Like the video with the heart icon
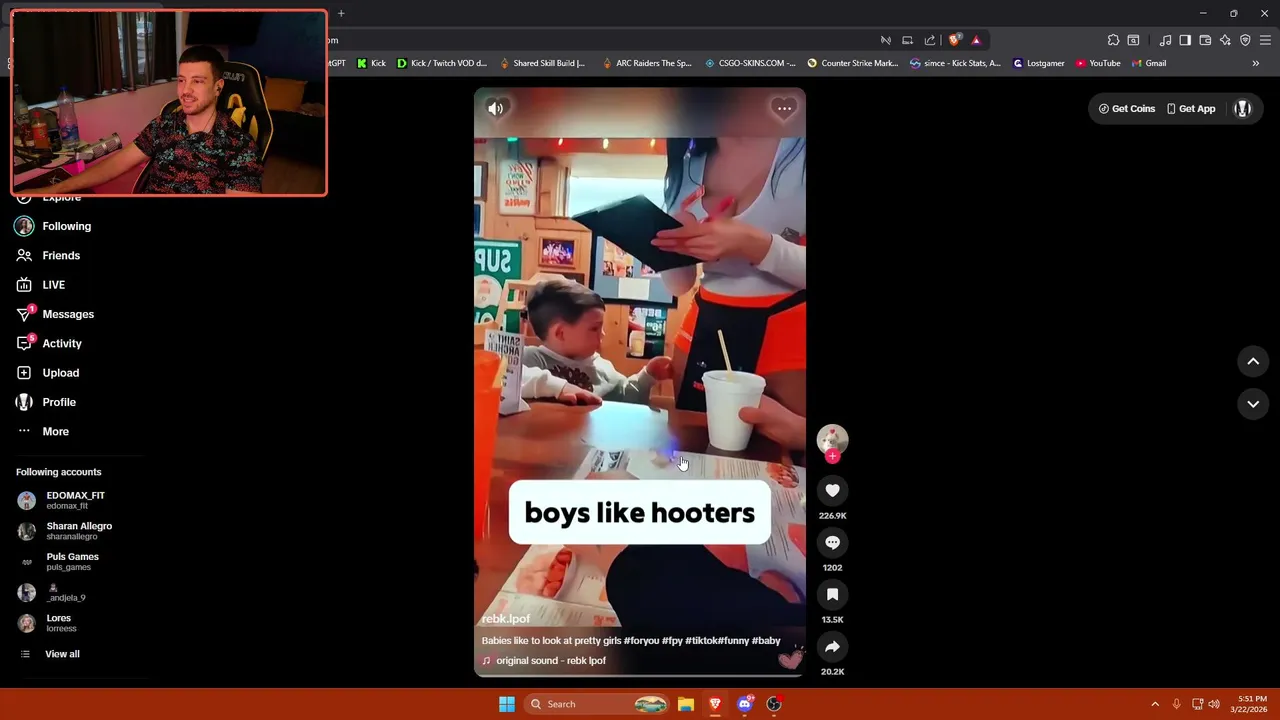 [832, 490]
